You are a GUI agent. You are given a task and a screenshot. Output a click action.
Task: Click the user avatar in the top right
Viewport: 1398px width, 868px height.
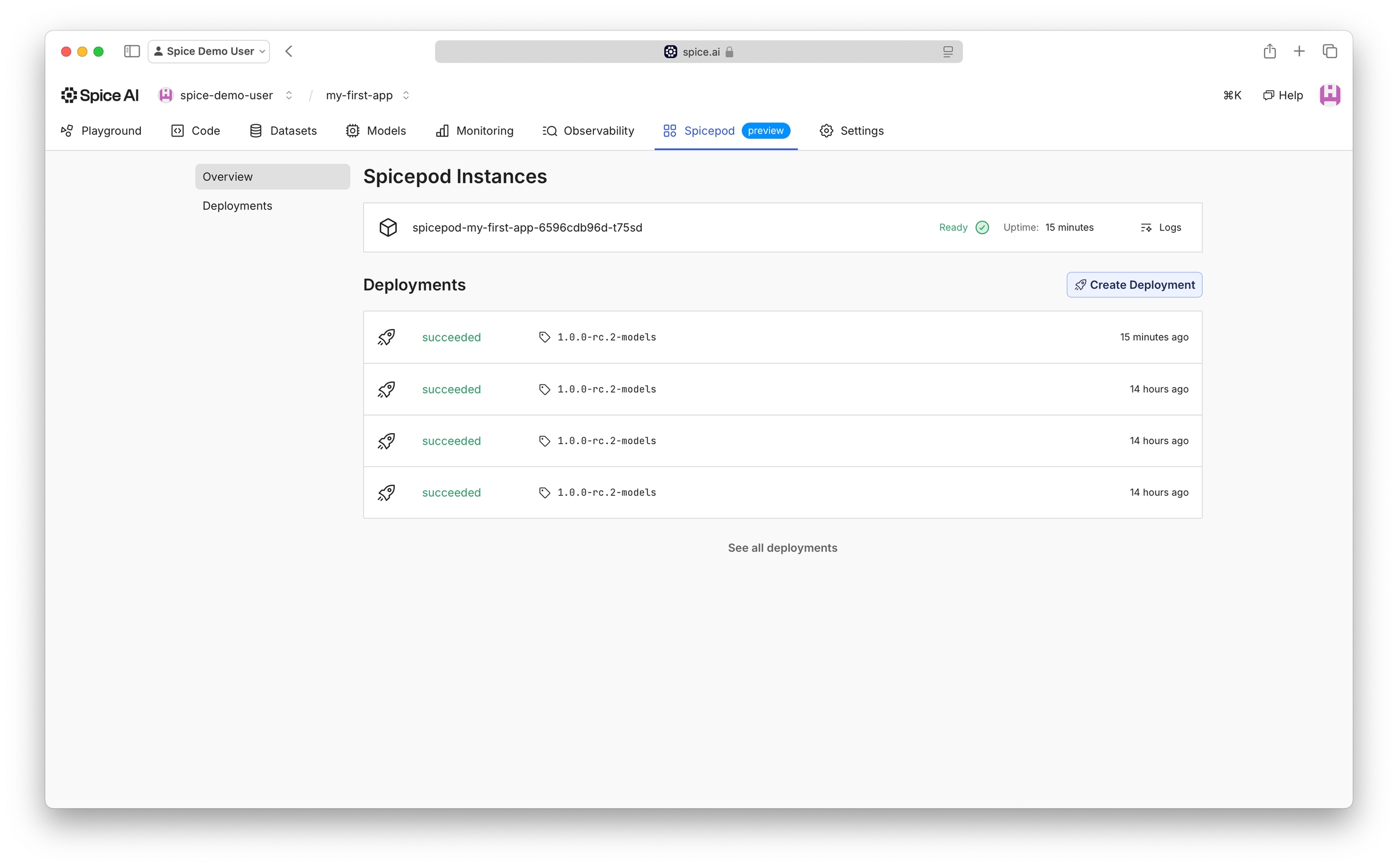[1329, 95]
